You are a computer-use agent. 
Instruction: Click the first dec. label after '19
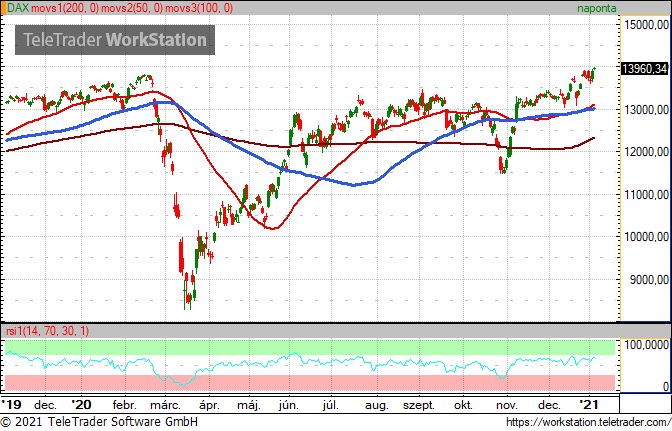(45, 405)
